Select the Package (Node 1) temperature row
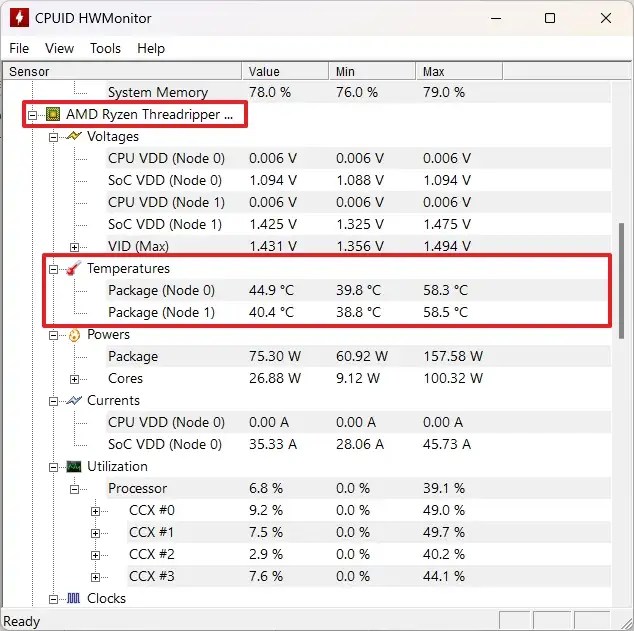The width and height of the screenshot is (634, 631). click(x=358, y=312)
